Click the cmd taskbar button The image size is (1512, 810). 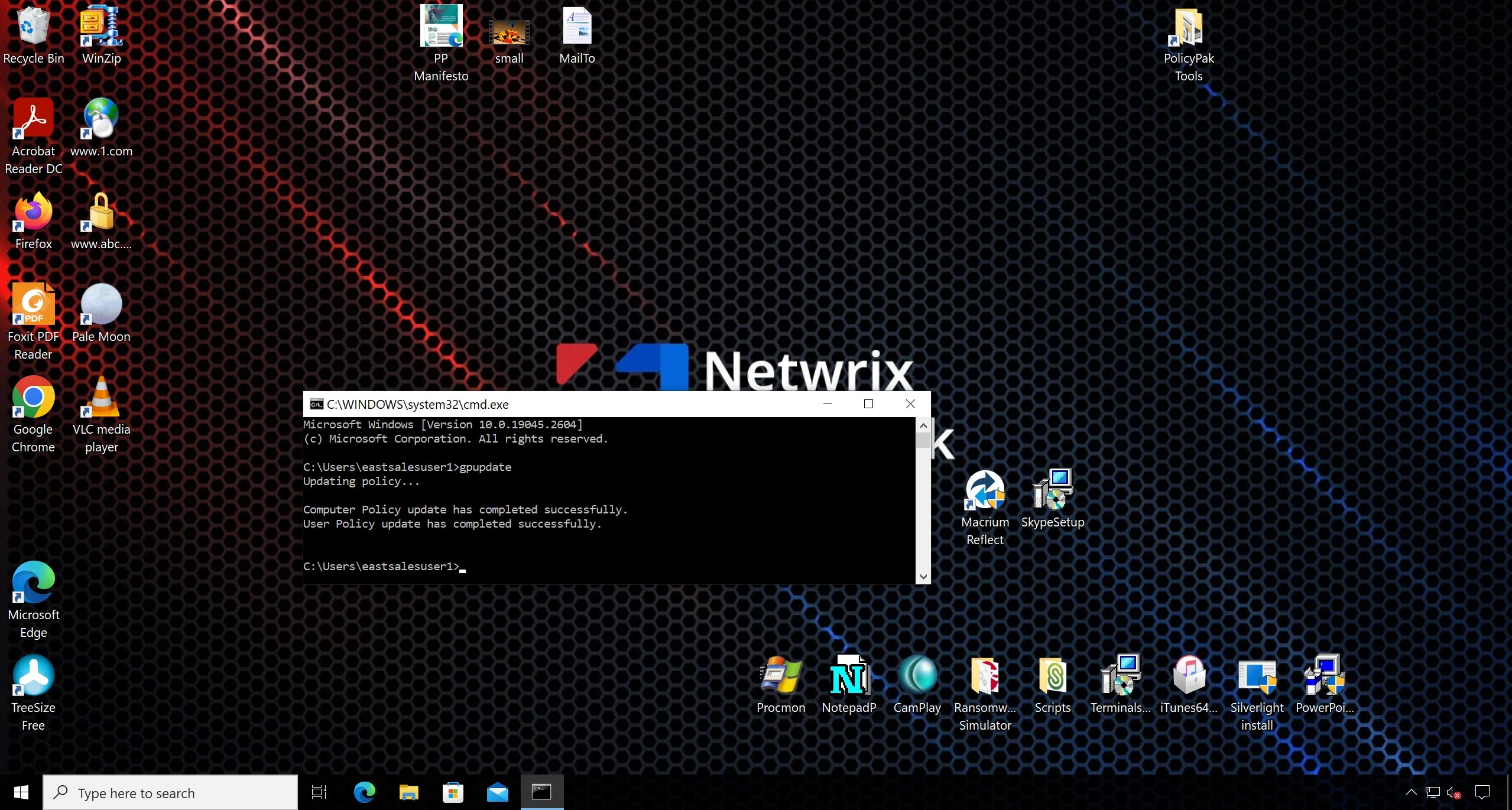(x=541, y=792)
